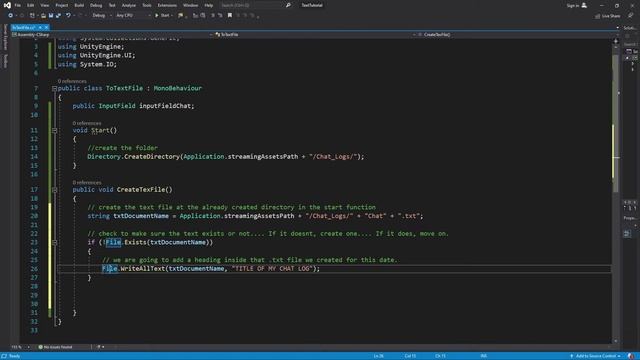Open the ToTextFile type navigation dropdown
This screenshot has height=360, width=640.
coord(314,35)
